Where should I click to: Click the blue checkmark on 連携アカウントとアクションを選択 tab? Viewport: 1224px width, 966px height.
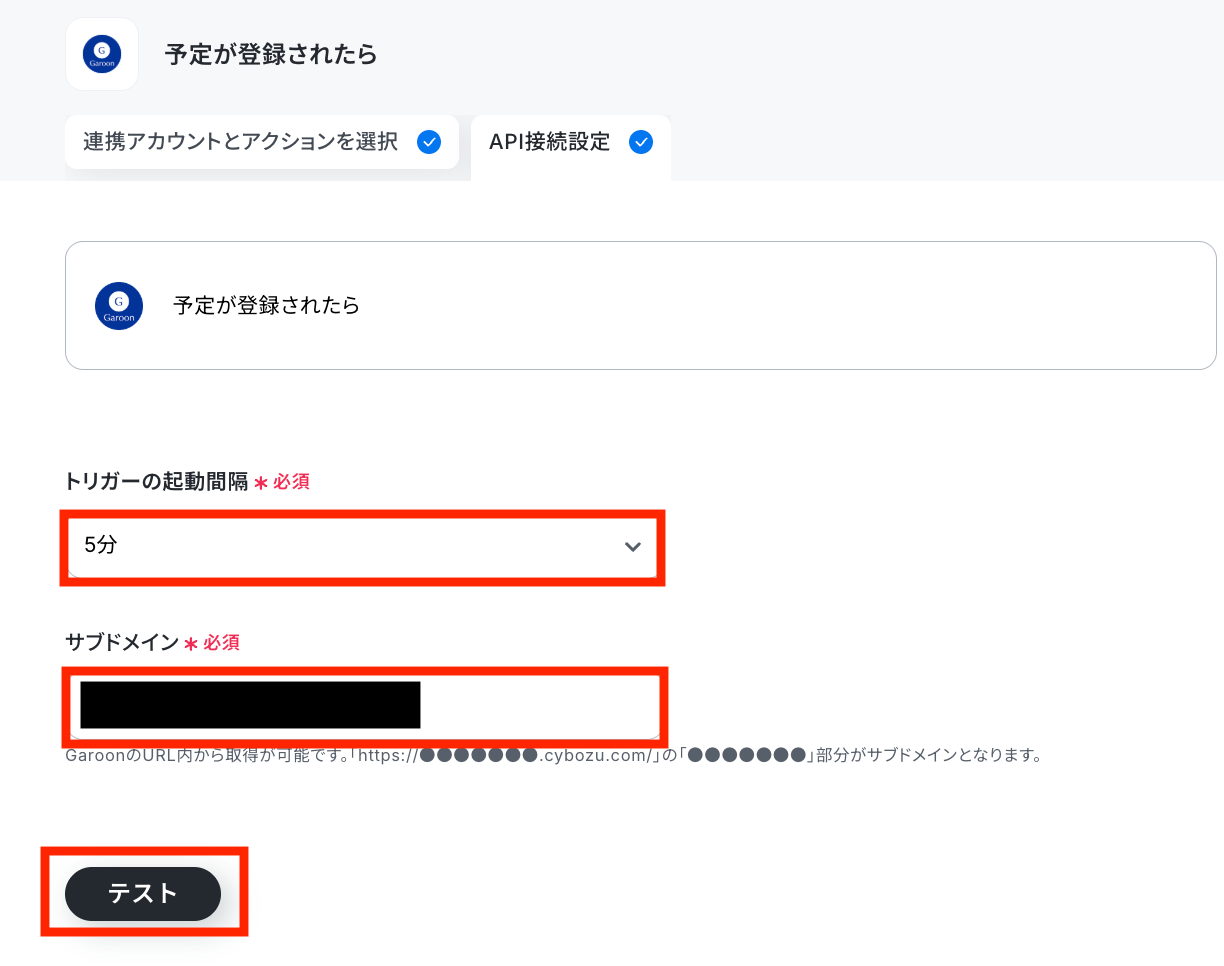pos(429,142)
